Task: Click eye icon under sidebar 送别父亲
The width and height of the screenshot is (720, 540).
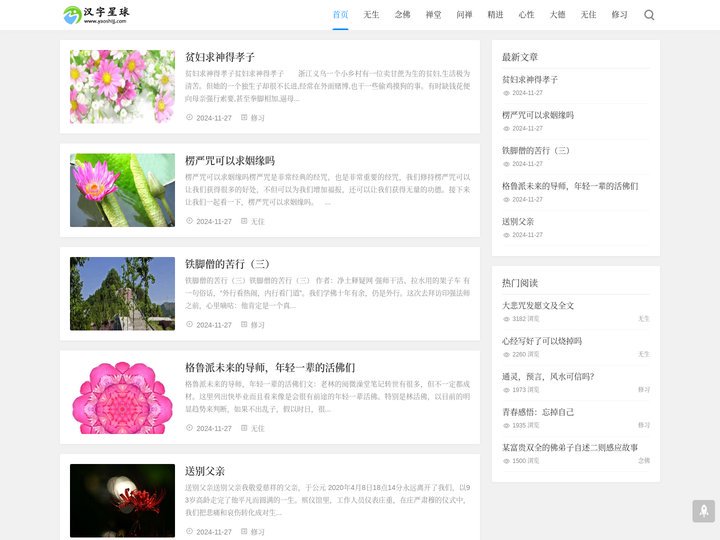Action: 506,235
